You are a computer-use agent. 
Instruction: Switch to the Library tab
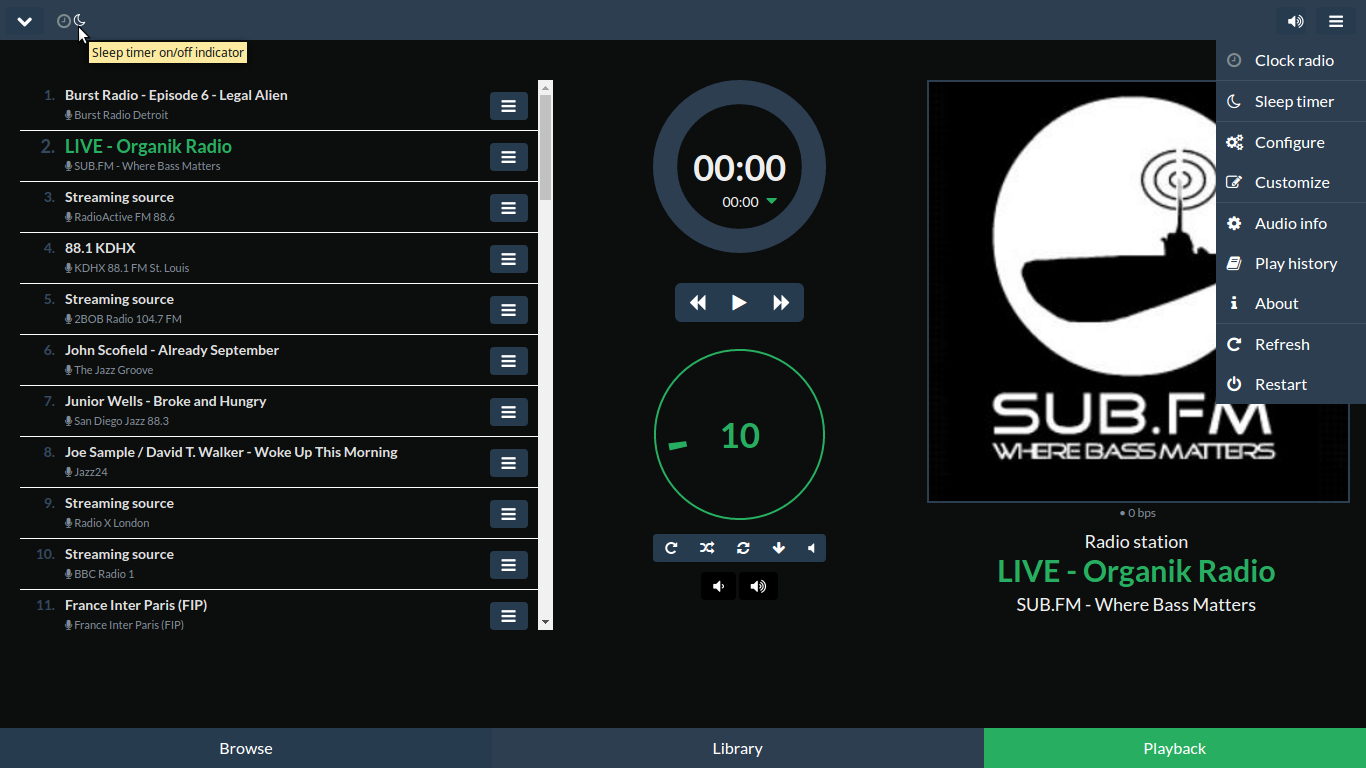tap(738, 748)
